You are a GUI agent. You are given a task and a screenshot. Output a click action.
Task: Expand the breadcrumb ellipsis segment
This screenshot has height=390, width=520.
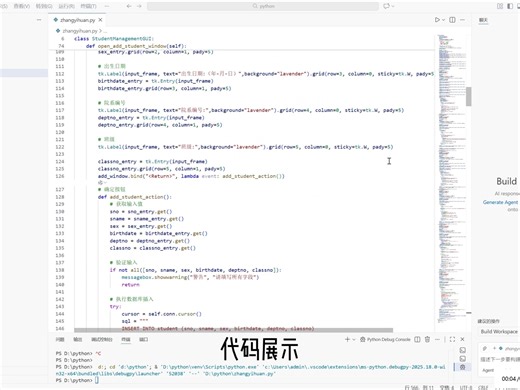105,31
